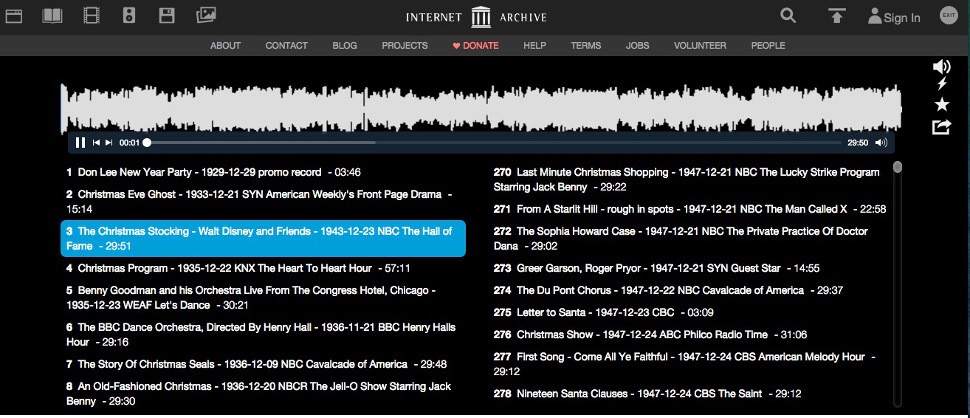Open the Images icon
Viewport: 970px width, 418px height.
[205, 15]
